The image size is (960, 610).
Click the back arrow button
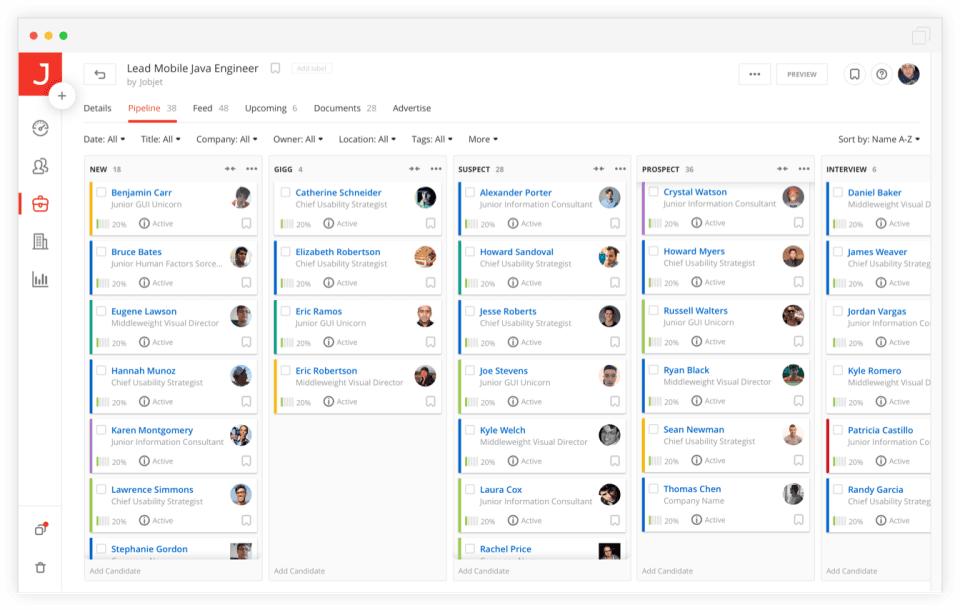[100, 74]
